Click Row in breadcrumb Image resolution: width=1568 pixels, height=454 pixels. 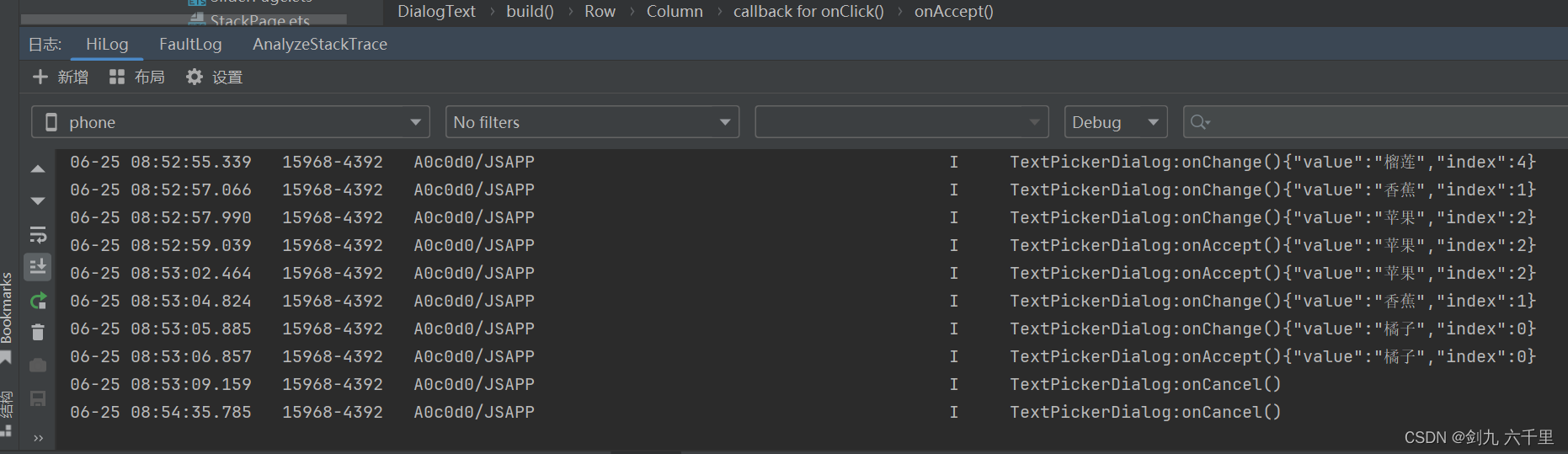coord(600,12)
